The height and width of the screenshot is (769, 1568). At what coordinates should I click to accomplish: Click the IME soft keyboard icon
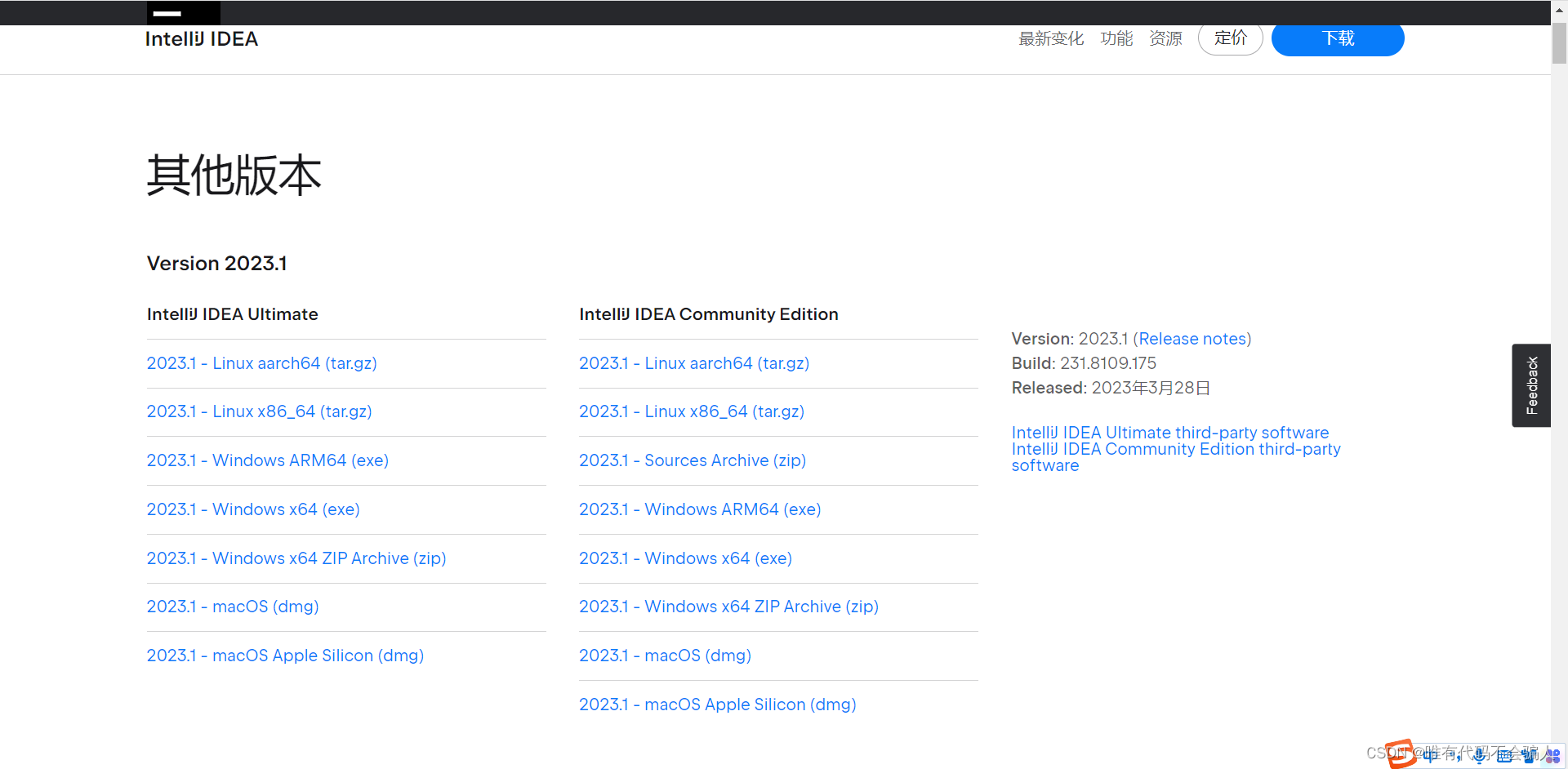(x=1504, y=756)
